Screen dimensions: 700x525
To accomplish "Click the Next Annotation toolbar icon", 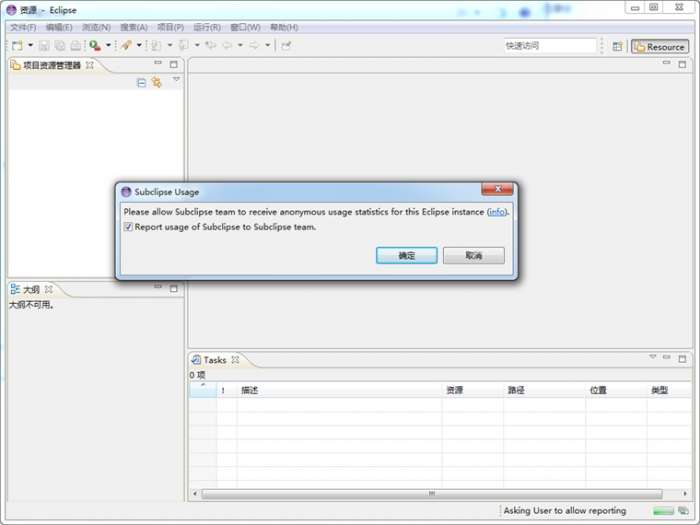I will tap(156, 45).
